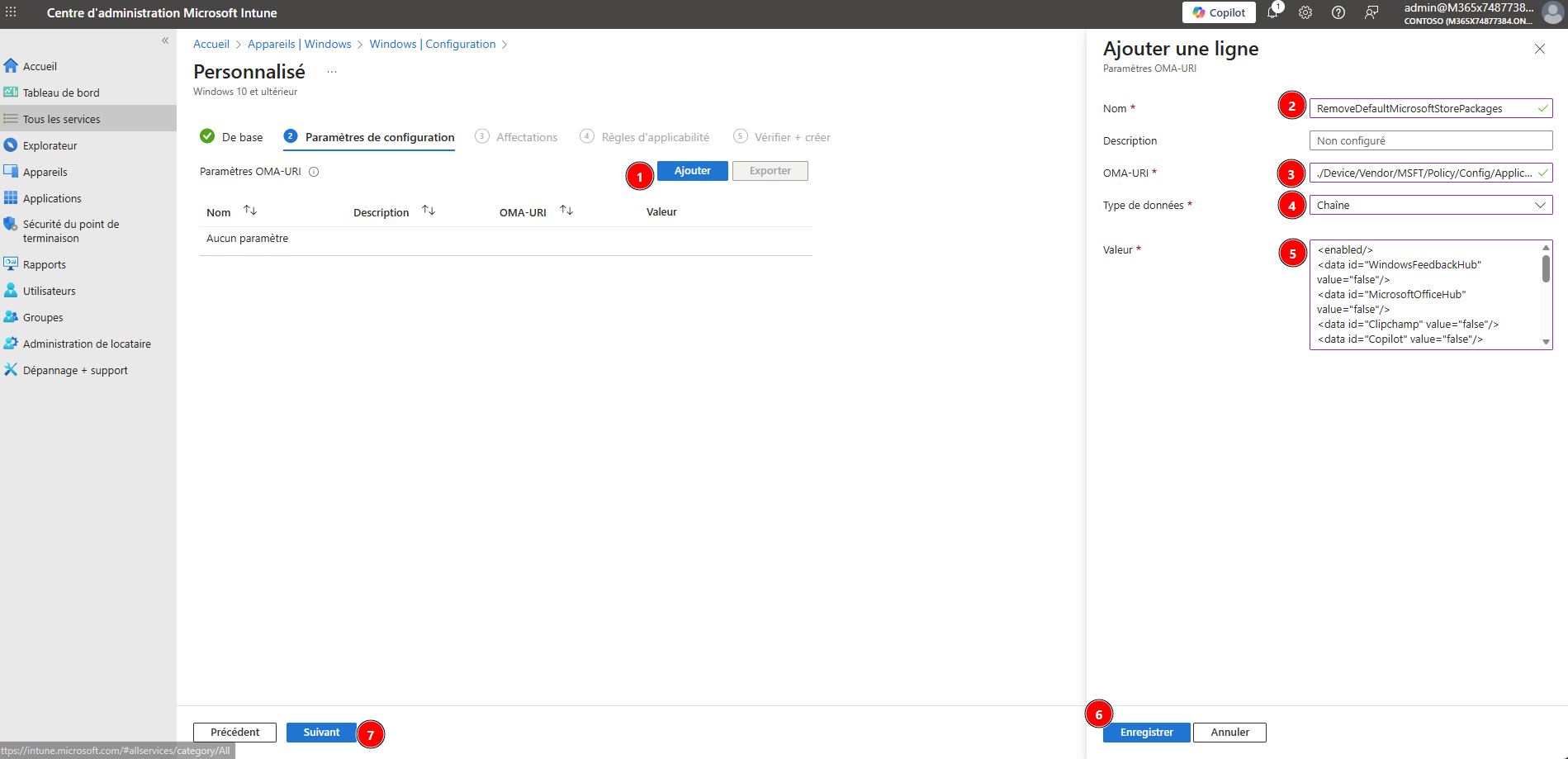This screenshot has width=1568, height=759.
Task: Click the Nom input field
Action: 1431,108
